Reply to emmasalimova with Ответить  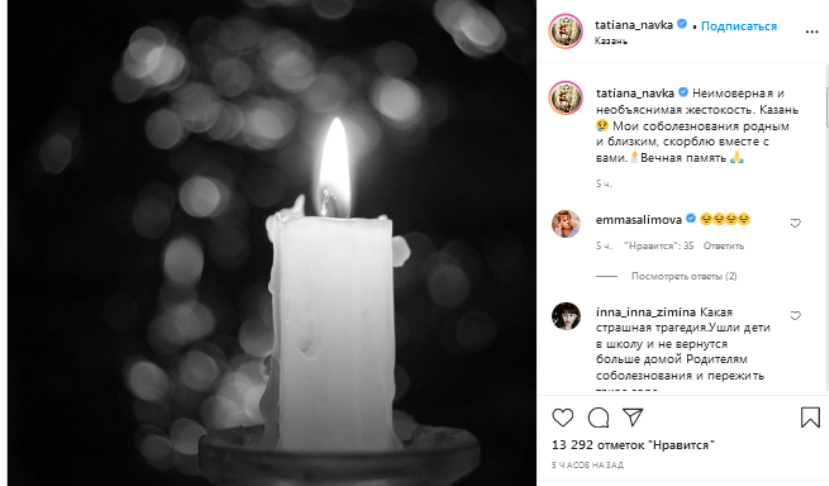723,246
